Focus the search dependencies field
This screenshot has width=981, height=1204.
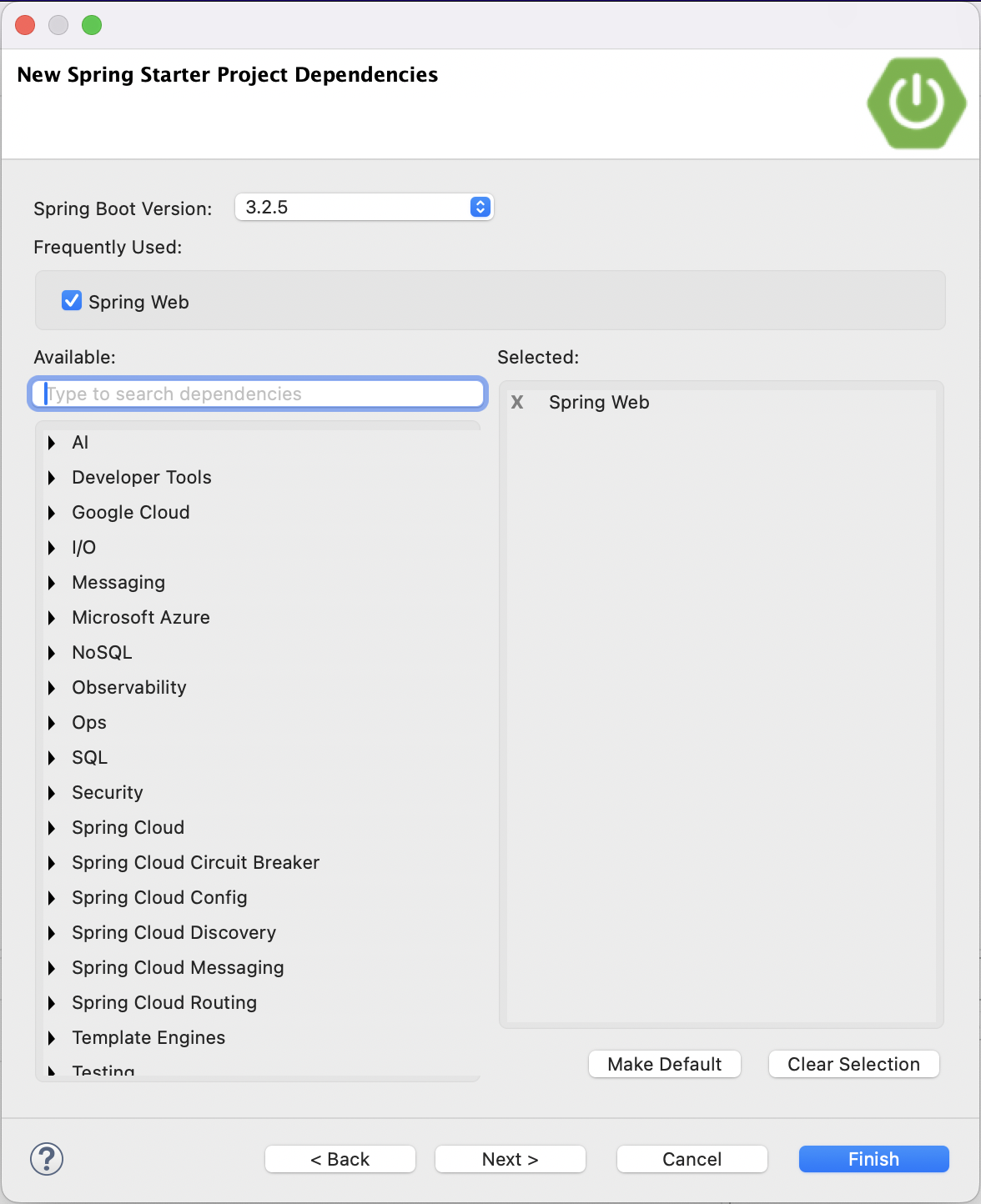tap(258, 394)
